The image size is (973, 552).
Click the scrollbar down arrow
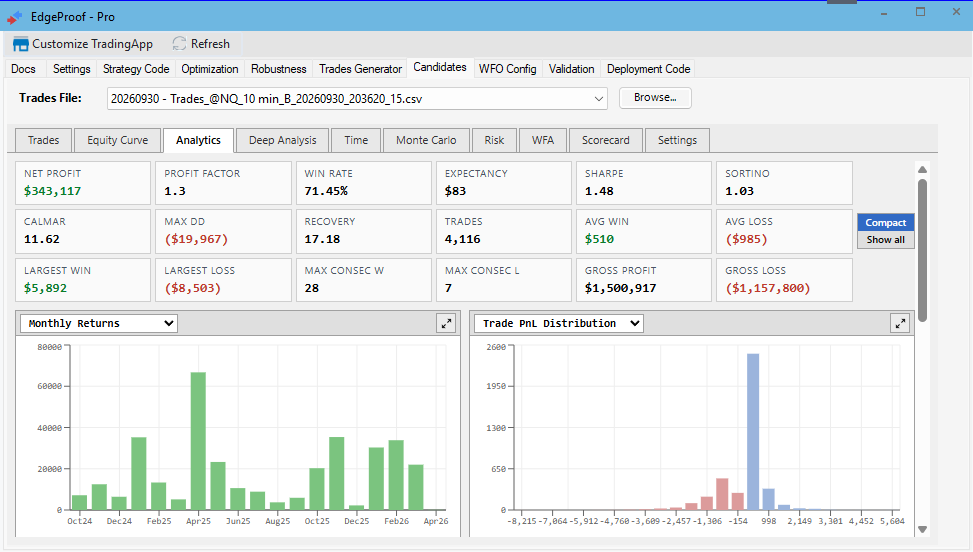[923, 529]
